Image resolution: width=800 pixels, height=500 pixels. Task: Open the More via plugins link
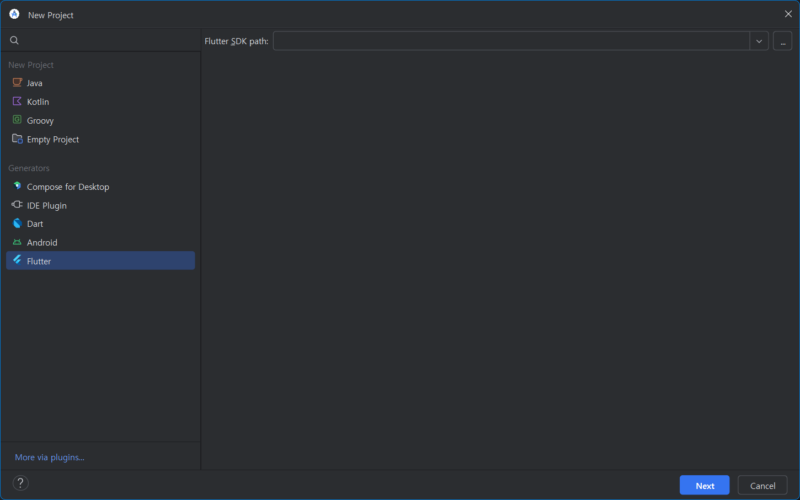coord(49,458)
